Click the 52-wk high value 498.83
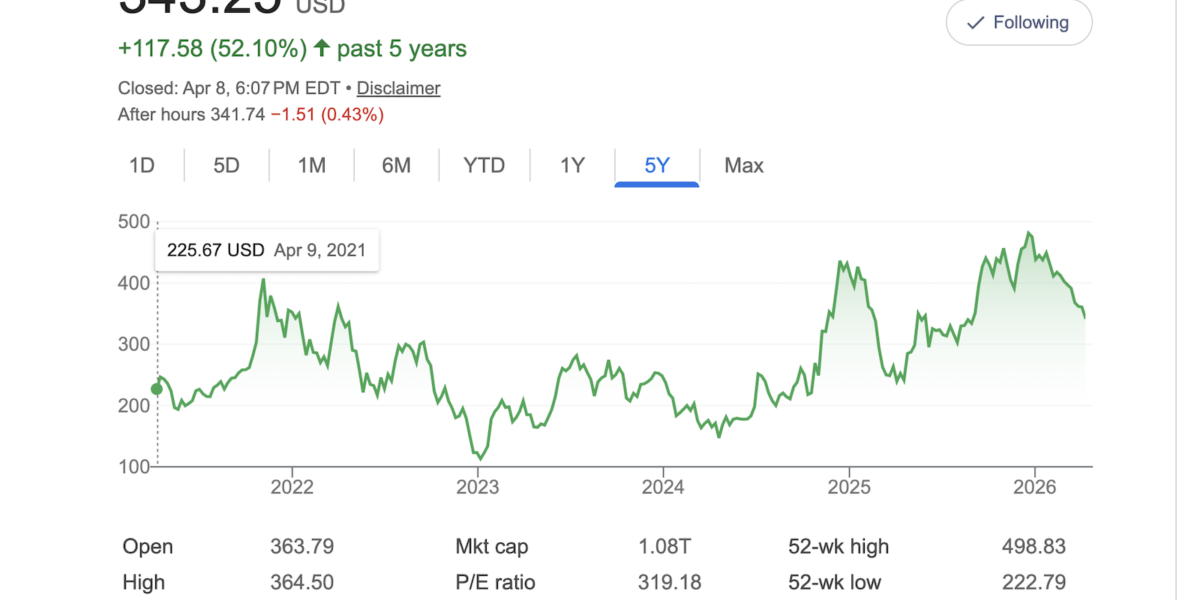The height and width of the screenshot is (600, 1200). (x=1033, y=546)
